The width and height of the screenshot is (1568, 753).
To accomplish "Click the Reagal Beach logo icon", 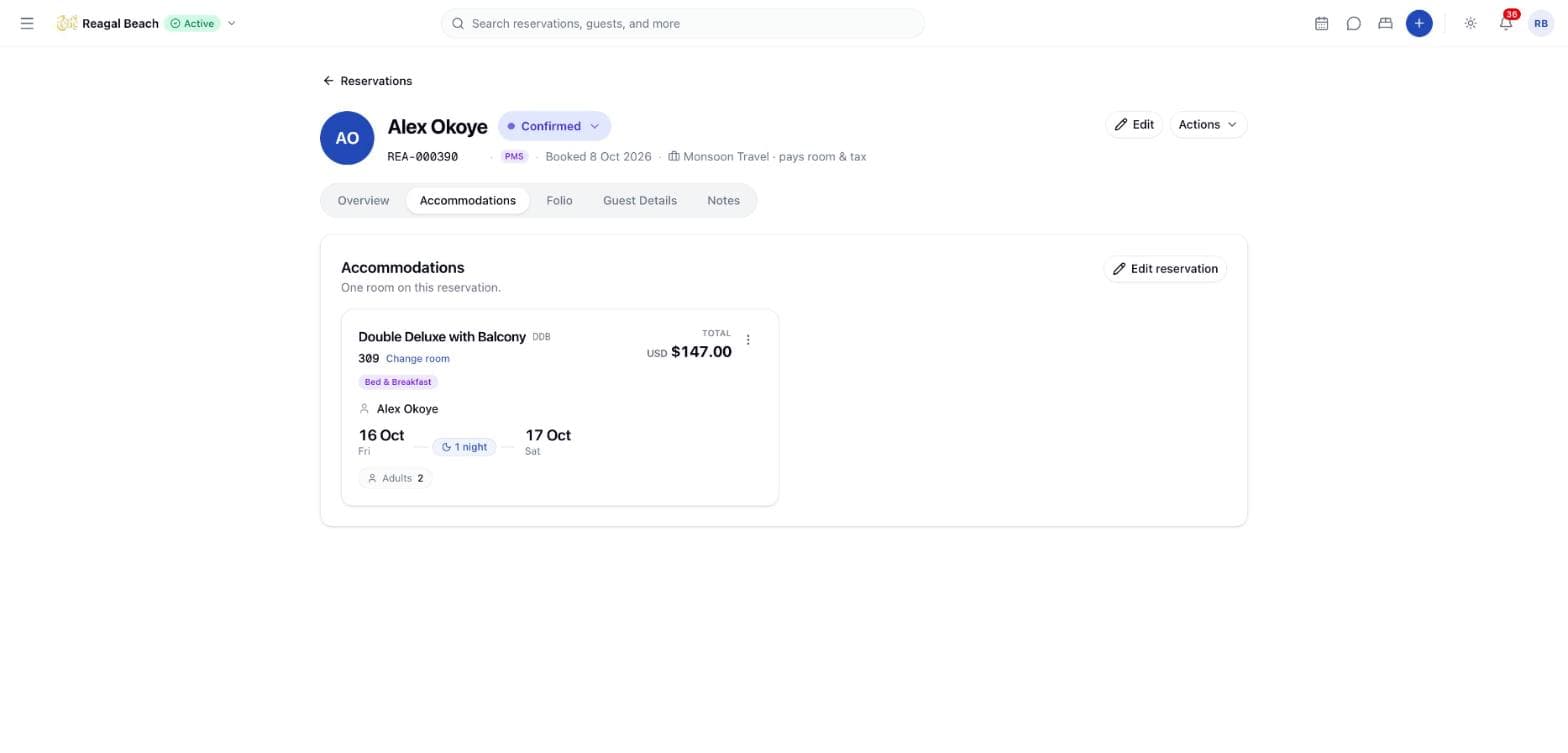I will tap(67, 23).
